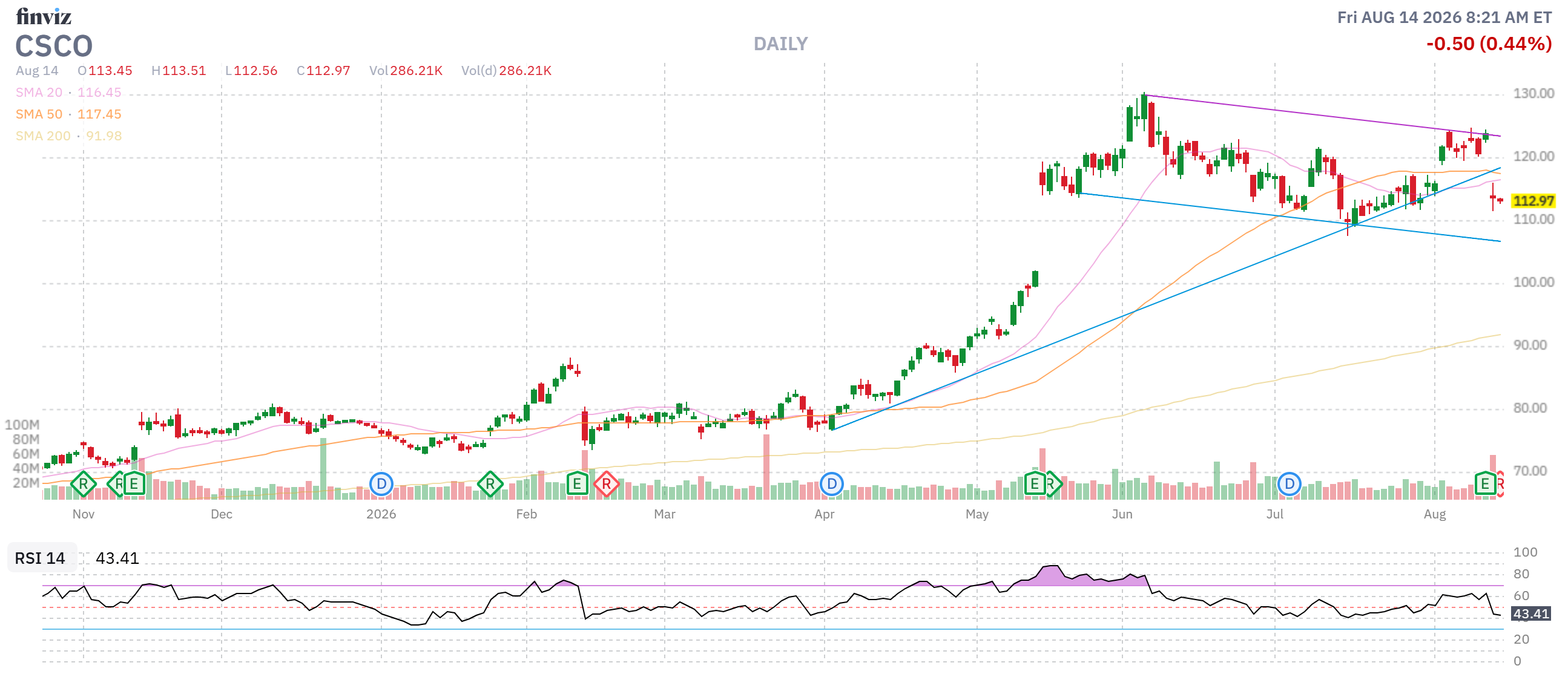Screen dimensions: 1568x680
Task: Click the SMA 20 legend entry
Action: (68, 93)
